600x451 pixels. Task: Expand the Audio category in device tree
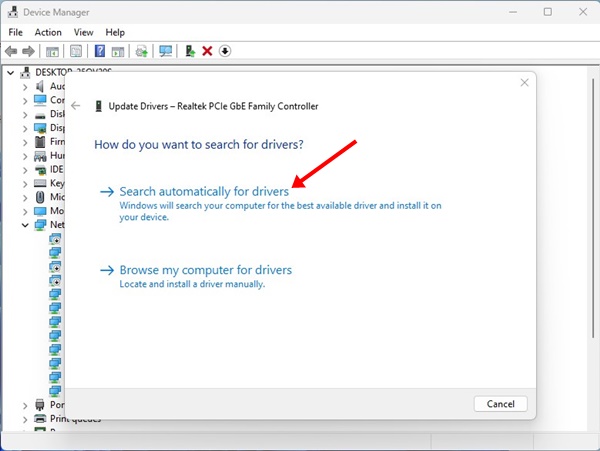[x=25, y=87]
